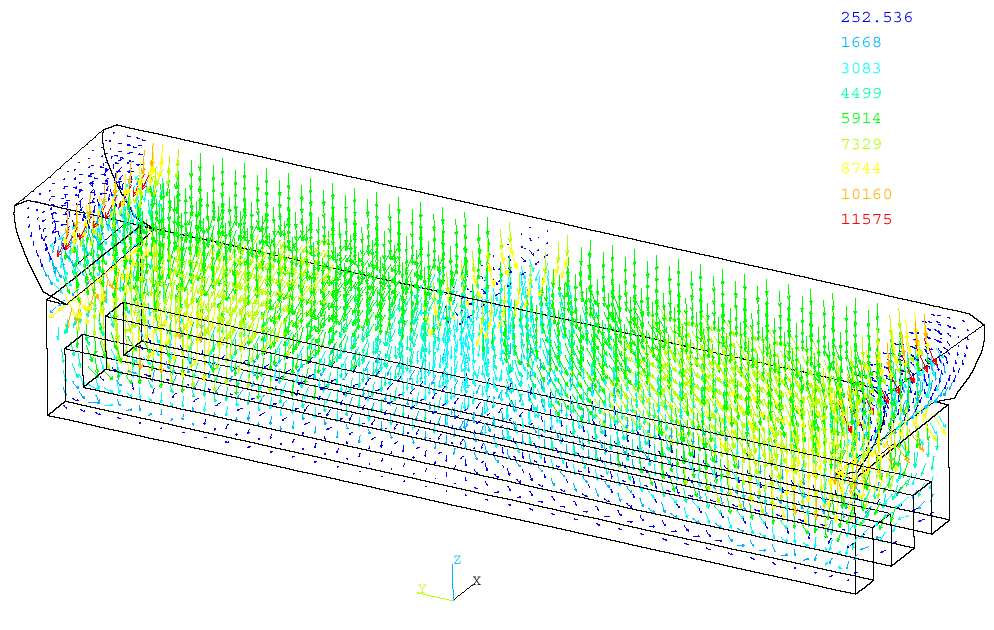Click the X axis label on the triad
The image size is (994, 630).
point(477,580)
